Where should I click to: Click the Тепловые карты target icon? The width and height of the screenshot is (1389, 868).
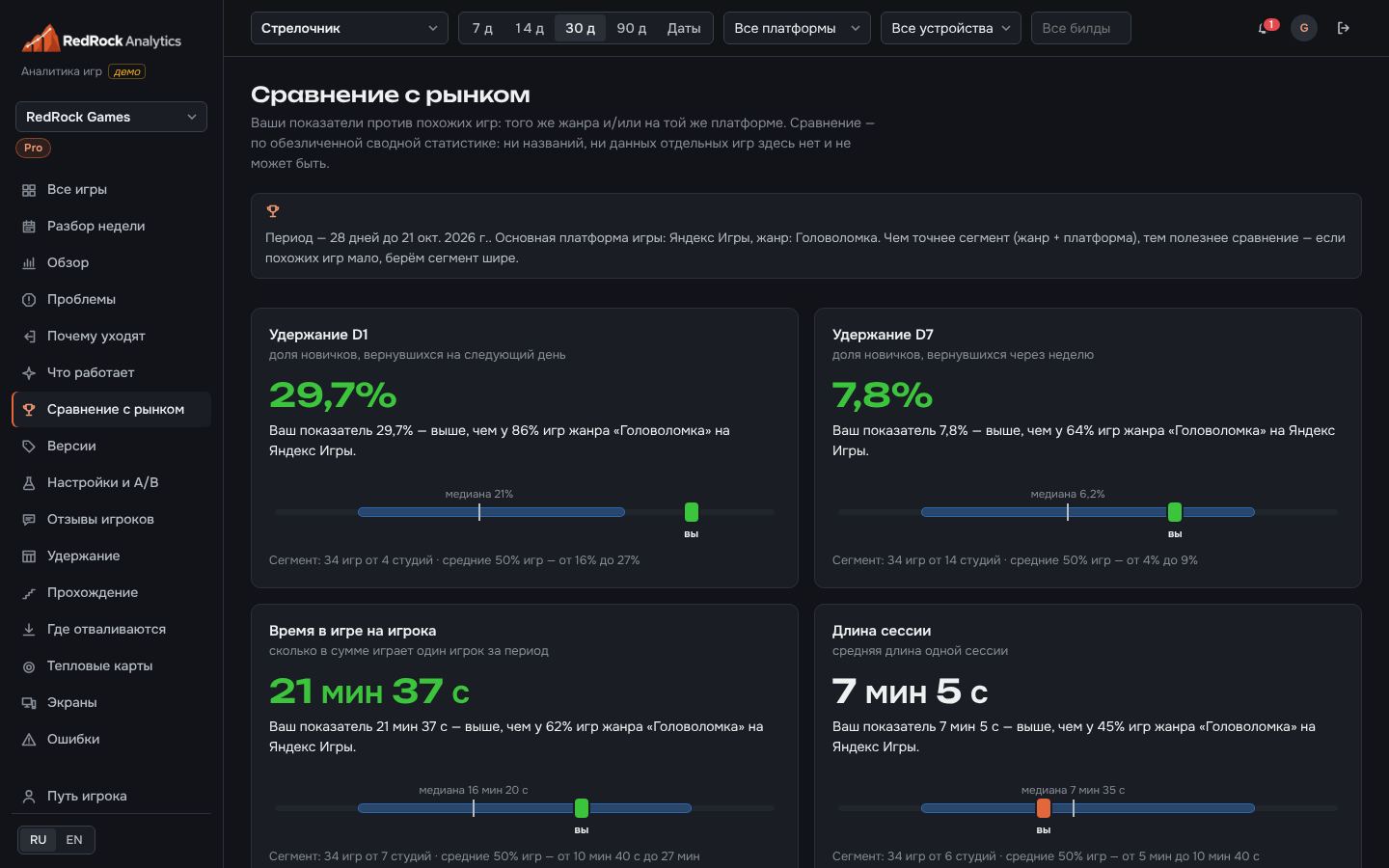point(29,666)
